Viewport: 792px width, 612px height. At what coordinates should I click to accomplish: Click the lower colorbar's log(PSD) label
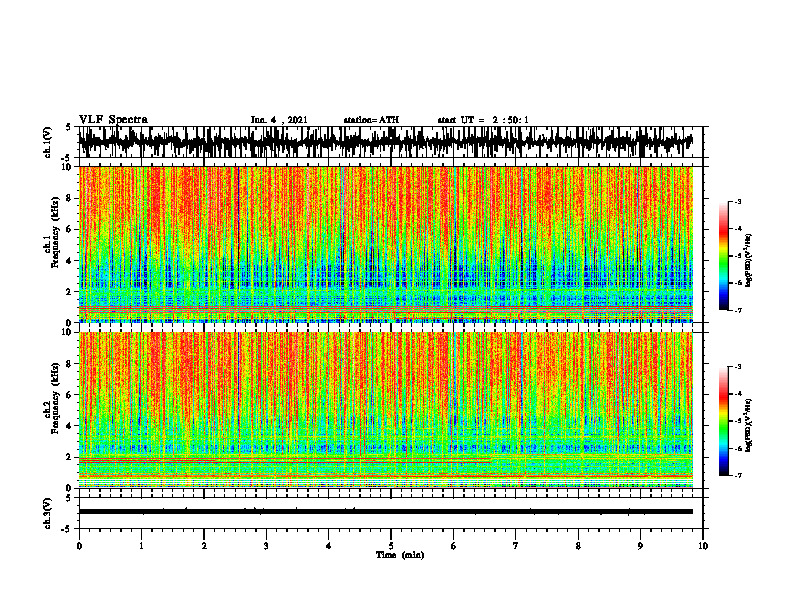(x=749, y=424)
